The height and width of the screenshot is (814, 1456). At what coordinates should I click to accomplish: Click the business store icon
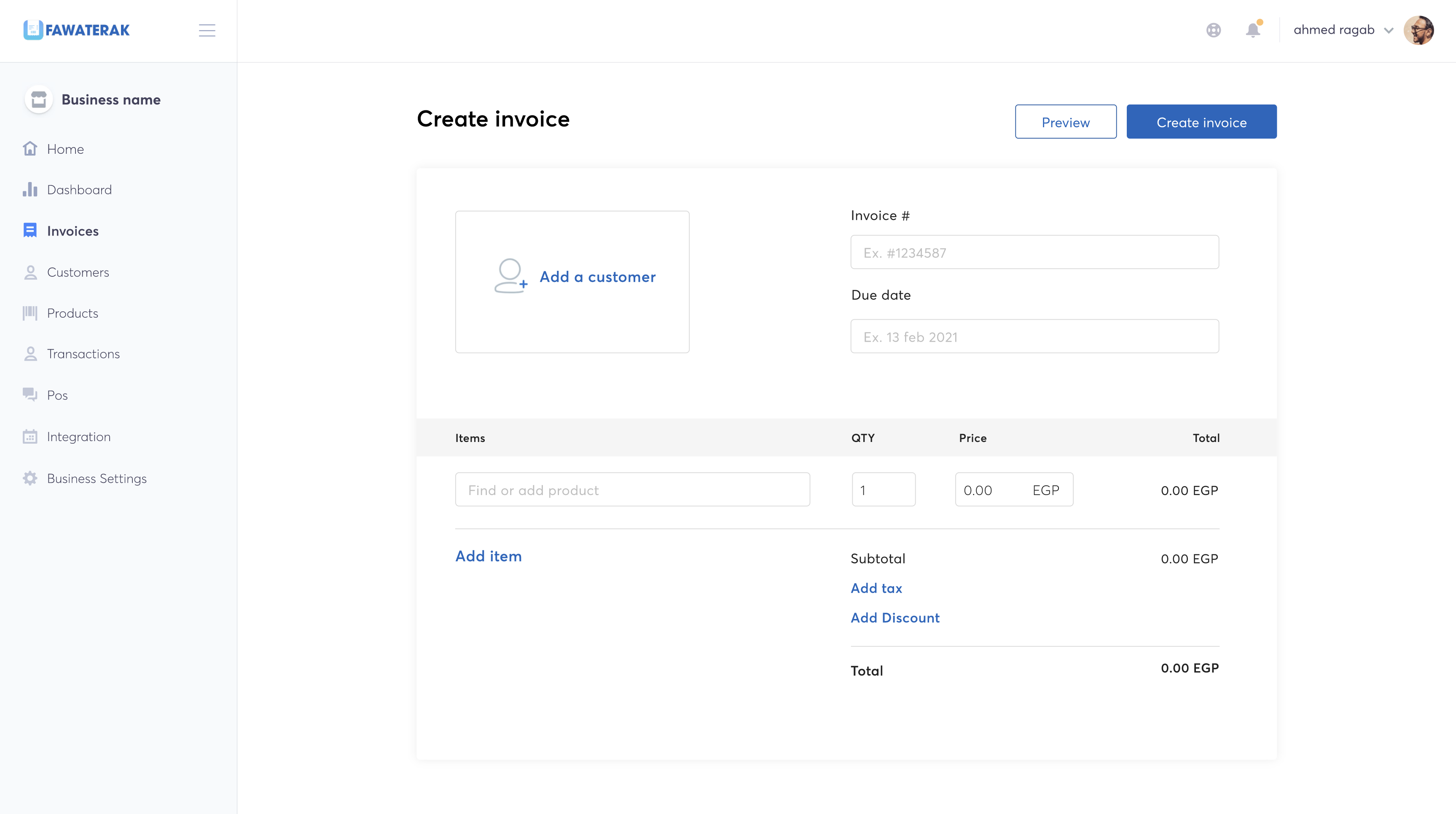pyautogui.click(x=38, y=99)
